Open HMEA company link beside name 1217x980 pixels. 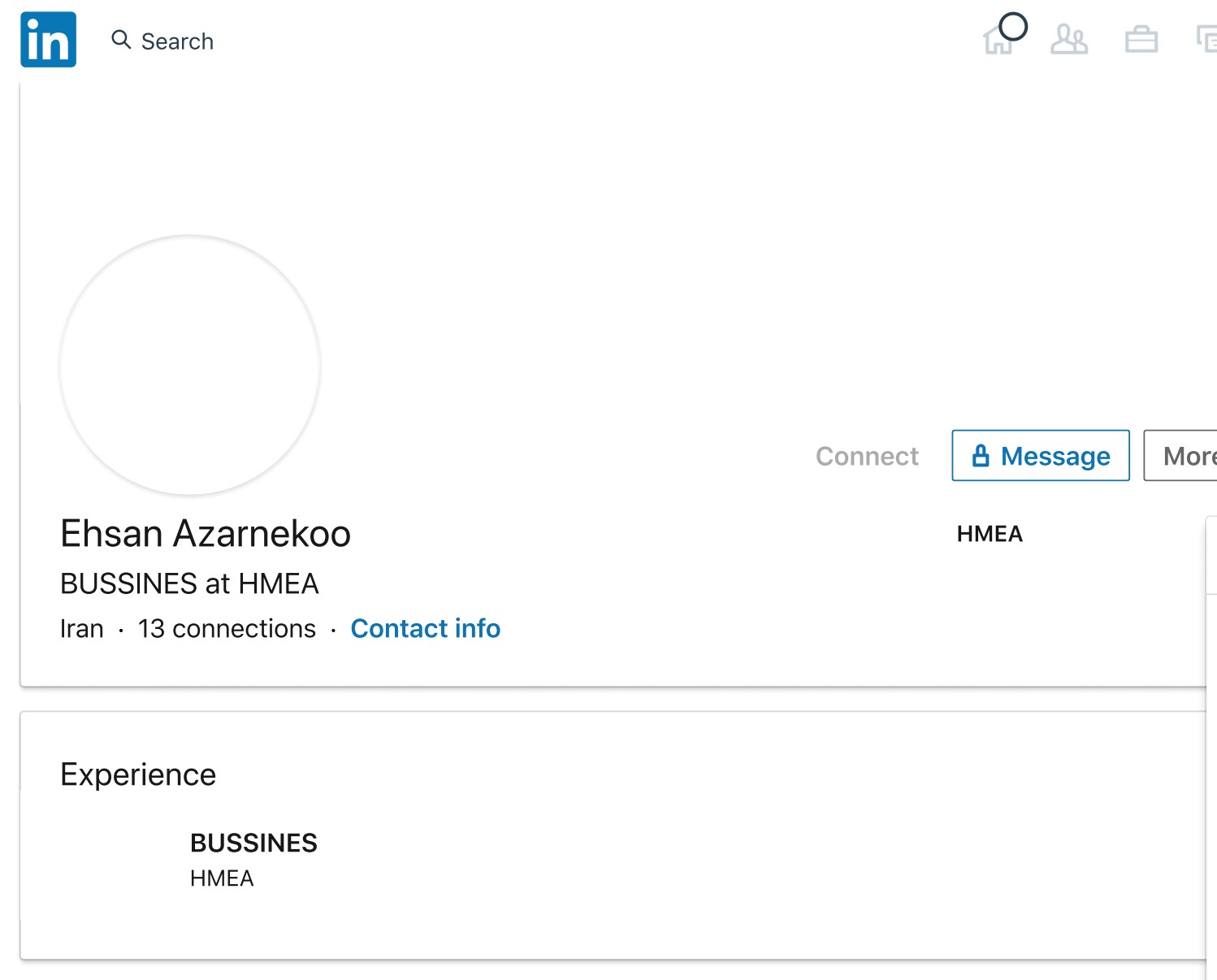pos(990,534)
